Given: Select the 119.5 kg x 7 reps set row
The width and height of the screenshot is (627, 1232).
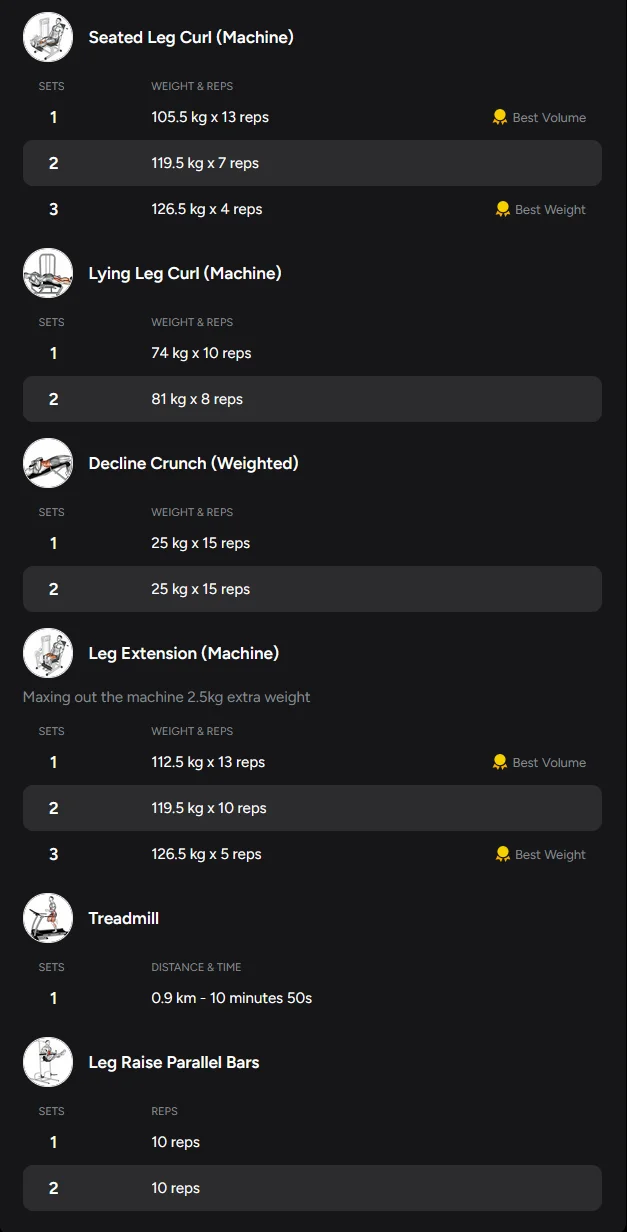Looking at the screenshot, I should 312,163.
